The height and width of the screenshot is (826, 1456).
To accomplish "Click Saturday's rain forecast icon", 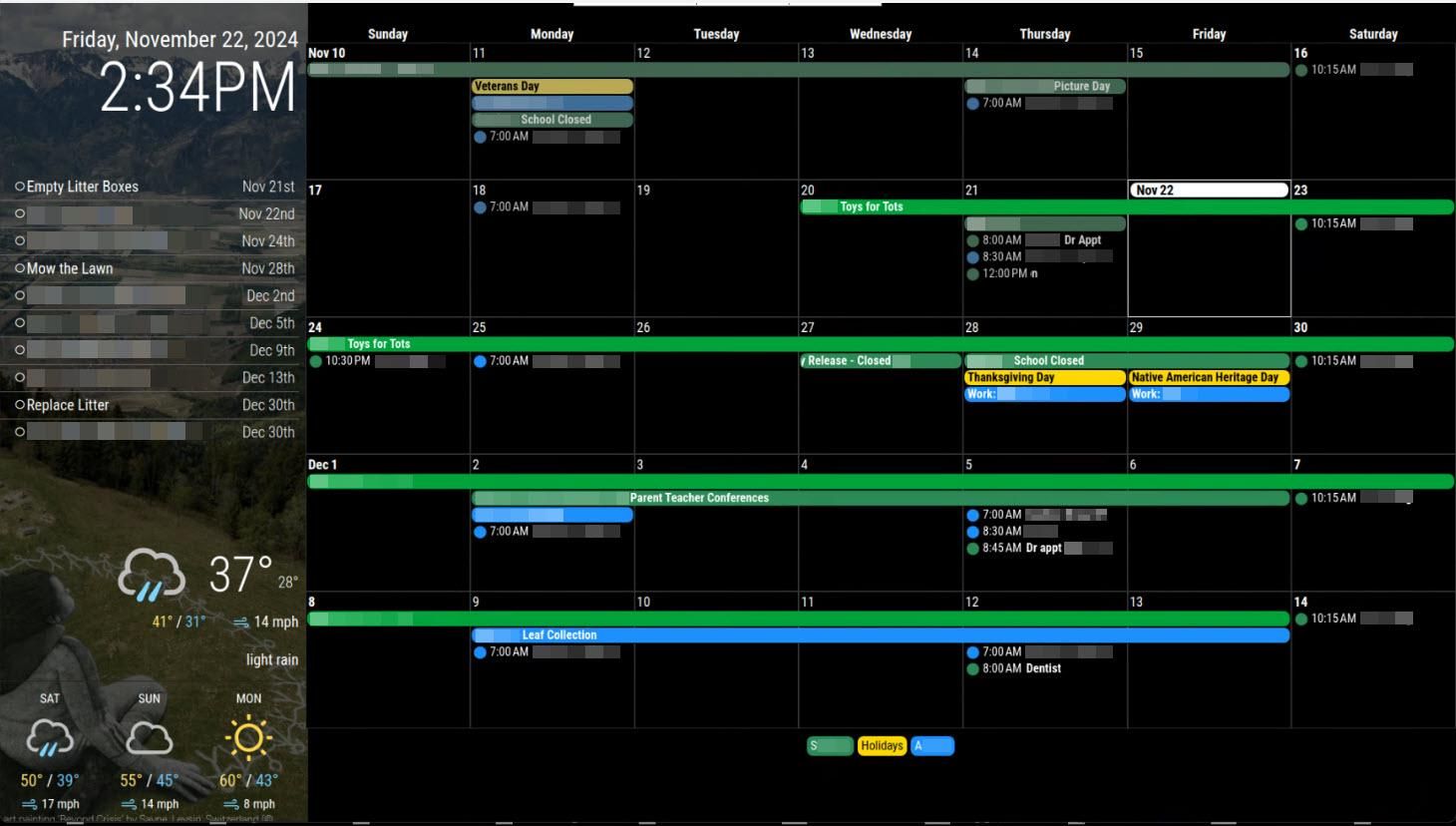I will [50, 739].
